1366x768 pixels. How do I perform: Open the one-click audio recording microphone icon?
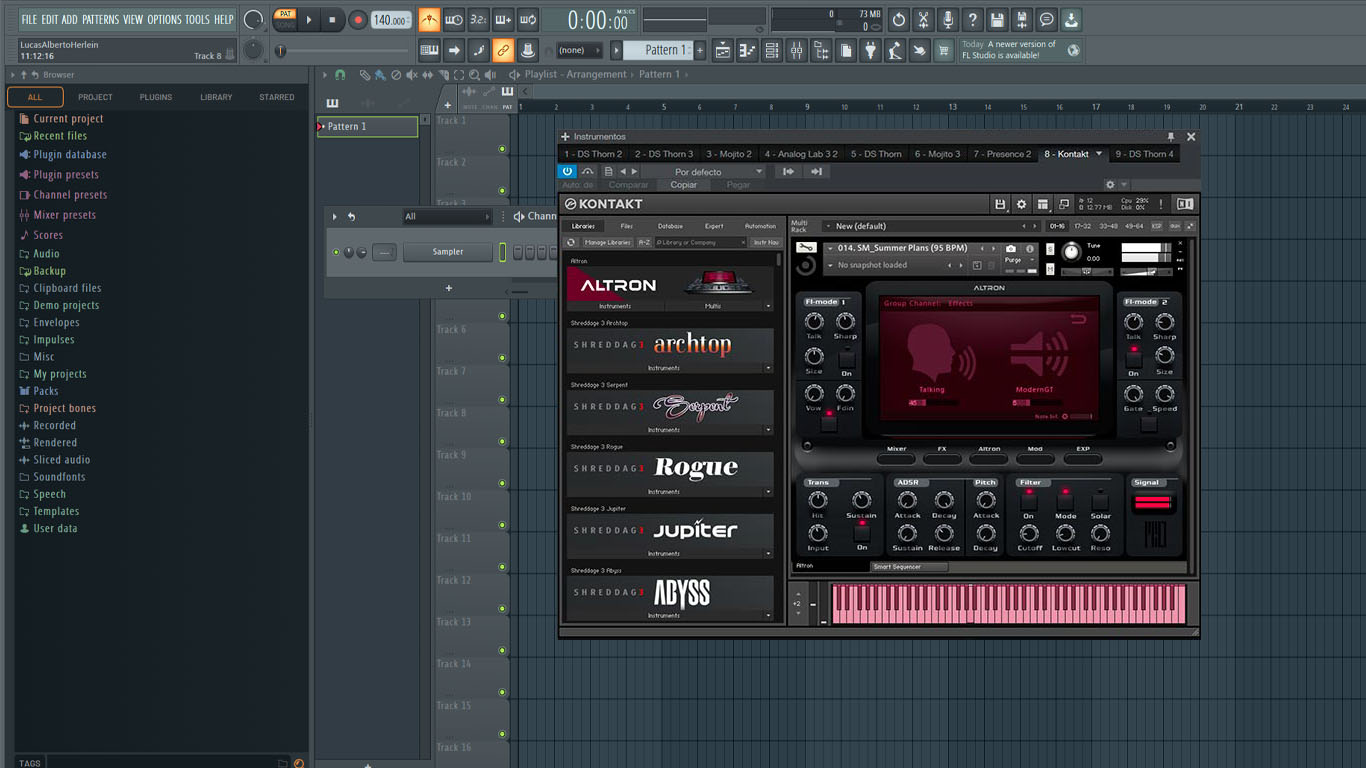[947, 20]
